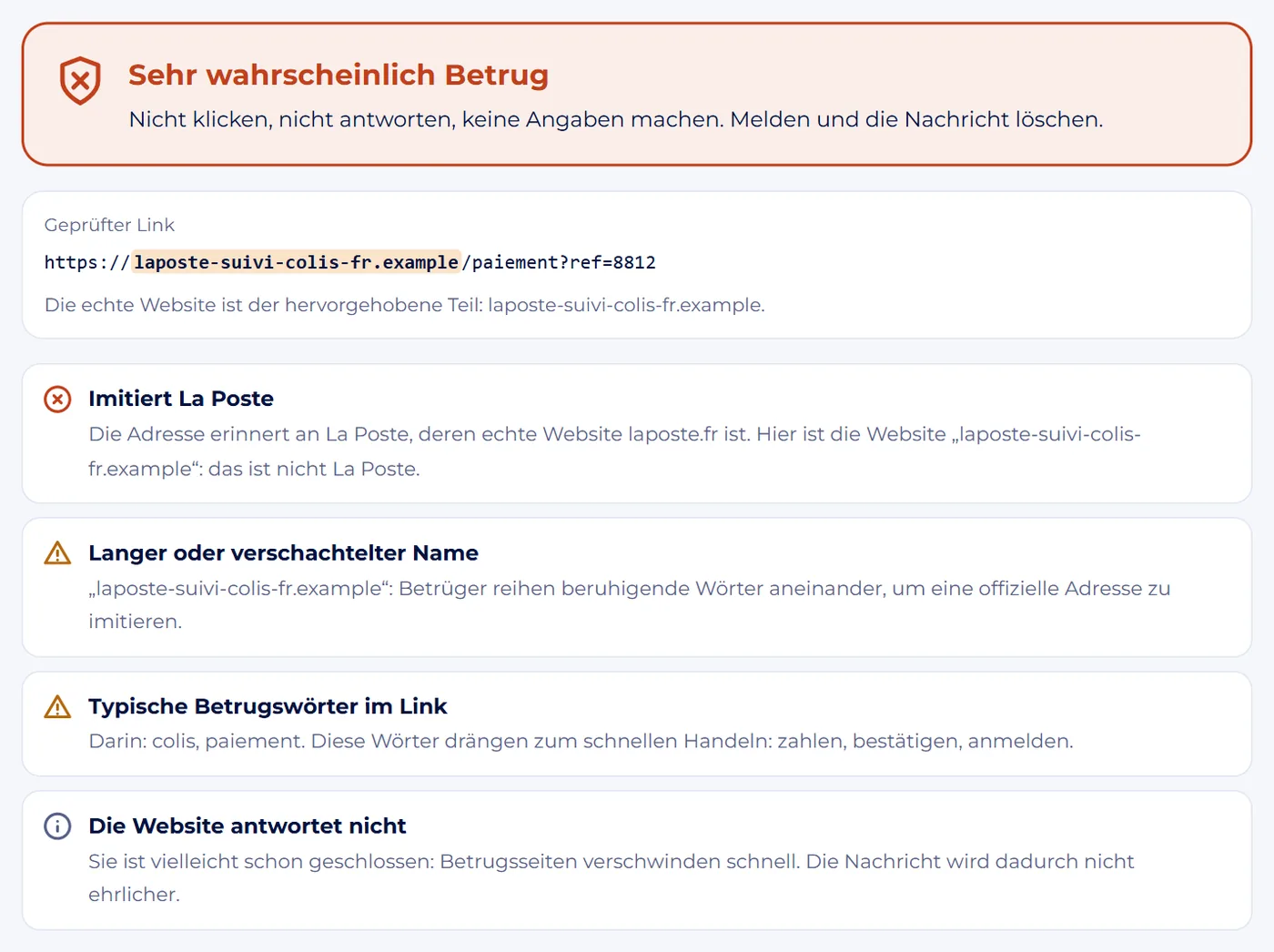Click the warning triangle beside Langer oder verschachtelter Name
This screenshot has width=1274, height=952.
pyautogui.click(x=57, y=552)
